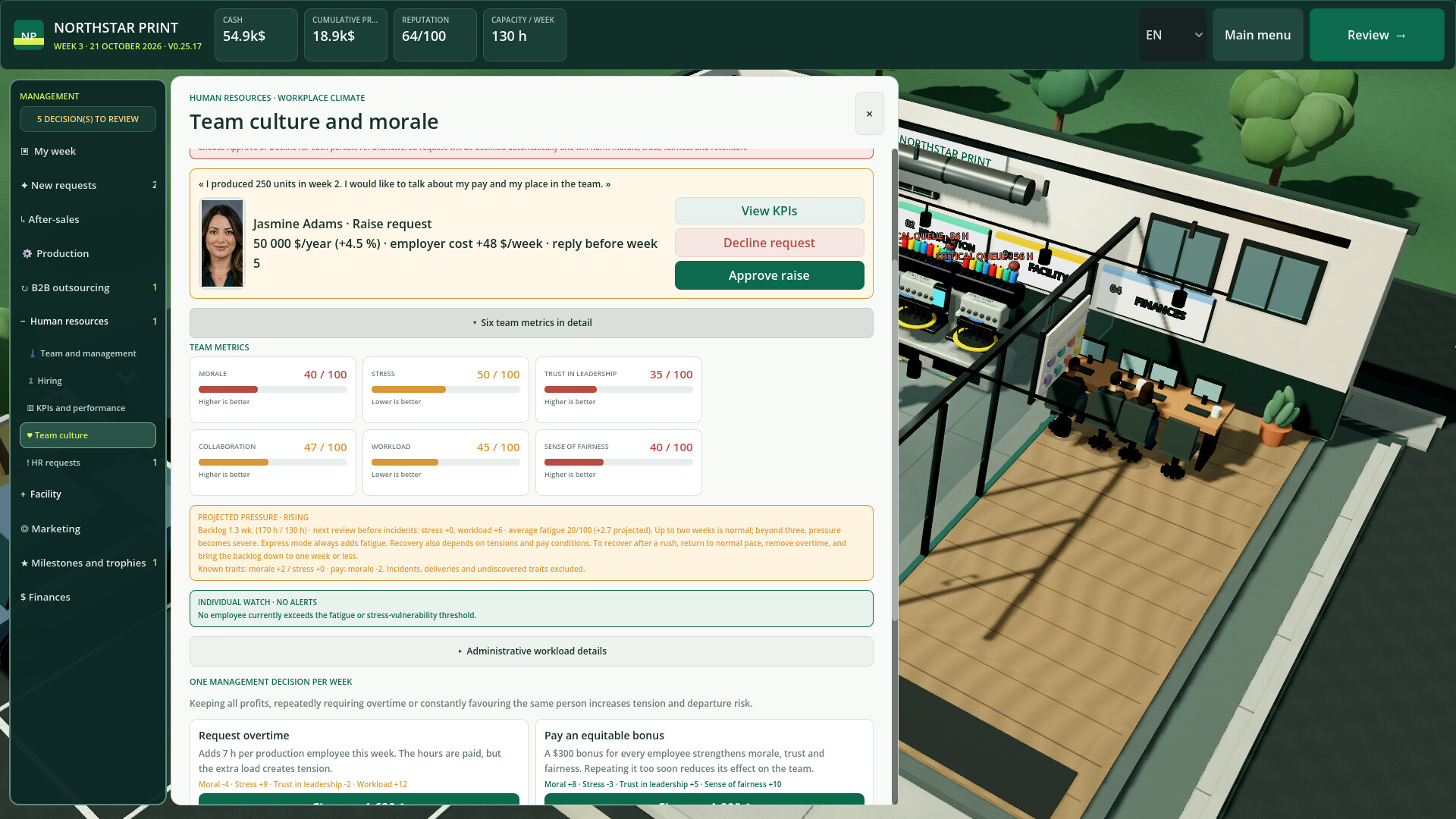
Task: Collapse Human resources section
Action: click(88, 321)
